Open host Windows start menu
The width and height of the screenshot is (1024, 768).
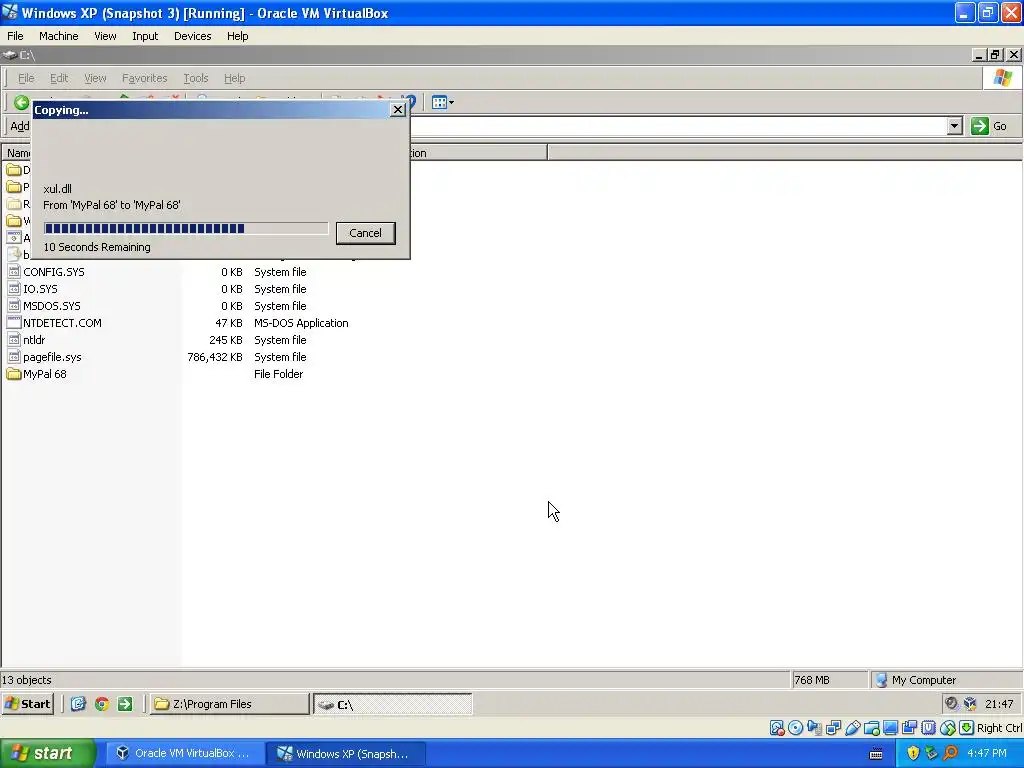47,754
